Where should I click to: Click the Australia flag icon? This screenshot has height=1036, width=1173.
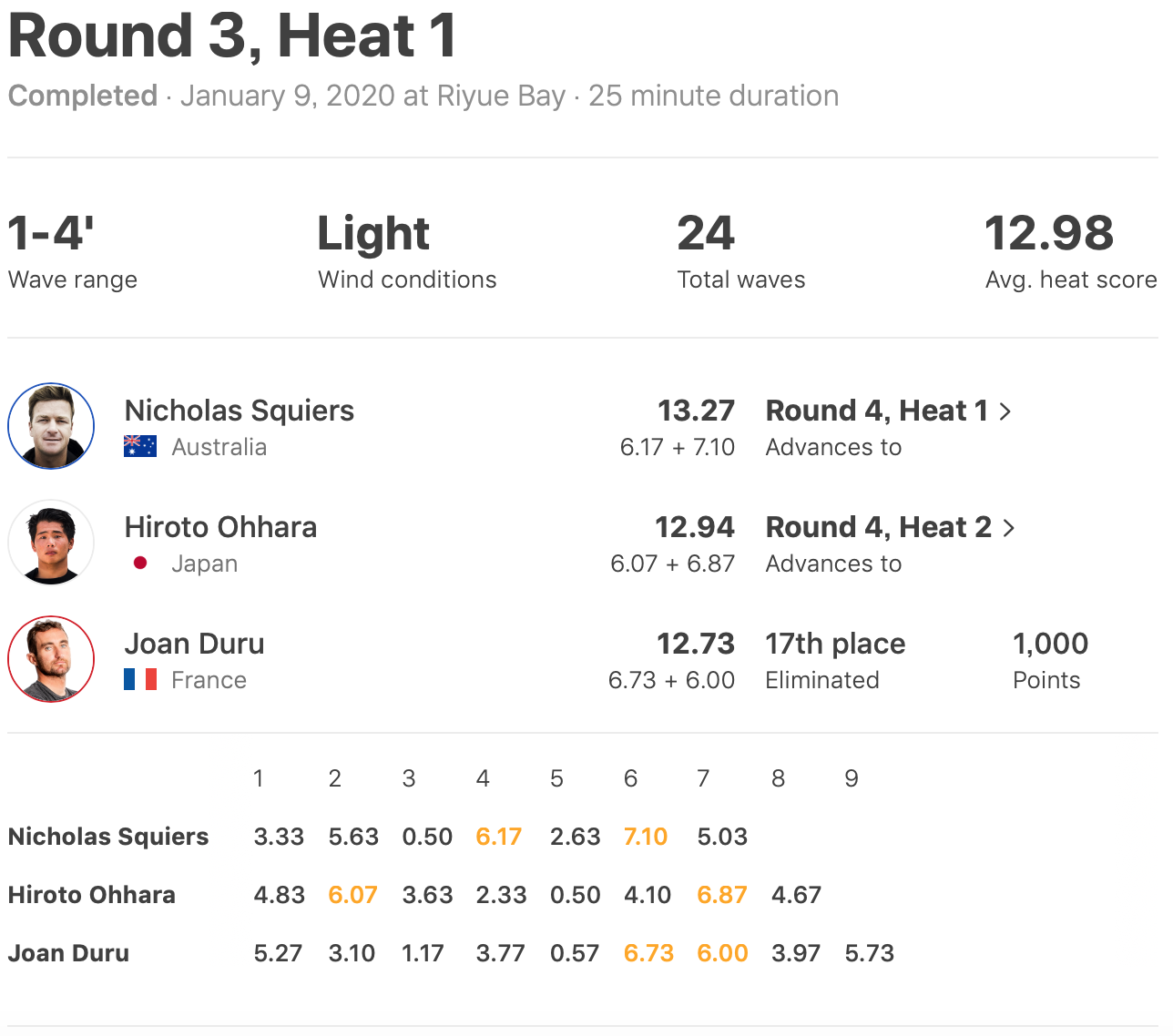click(140, 447)
